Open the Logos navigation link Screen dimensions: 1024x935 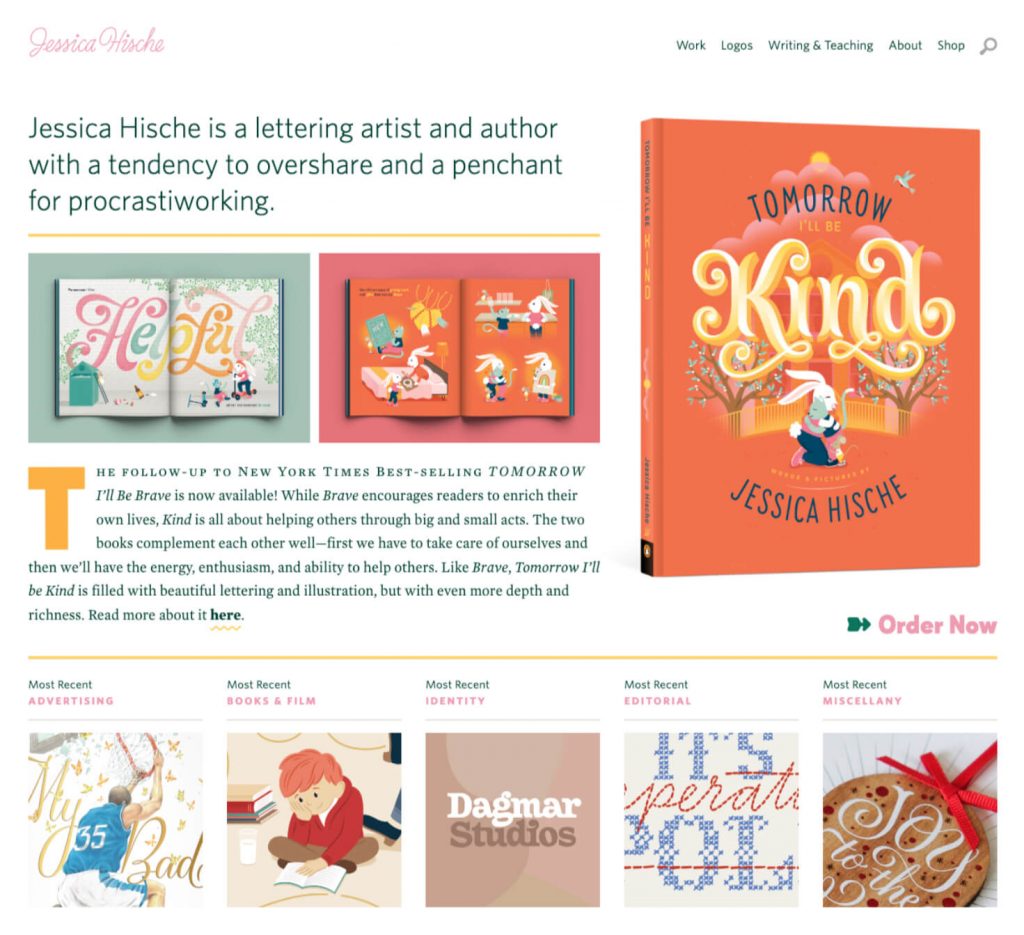click(737, 46)
